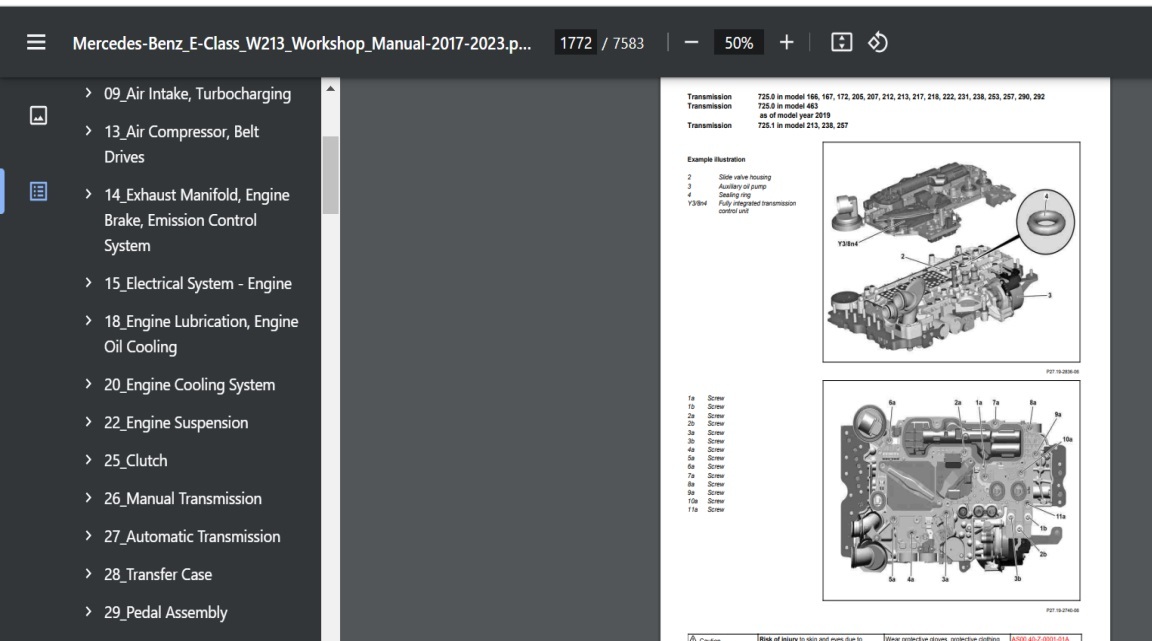Click the outline scrollbar up arrow

[x=330, y=88]
